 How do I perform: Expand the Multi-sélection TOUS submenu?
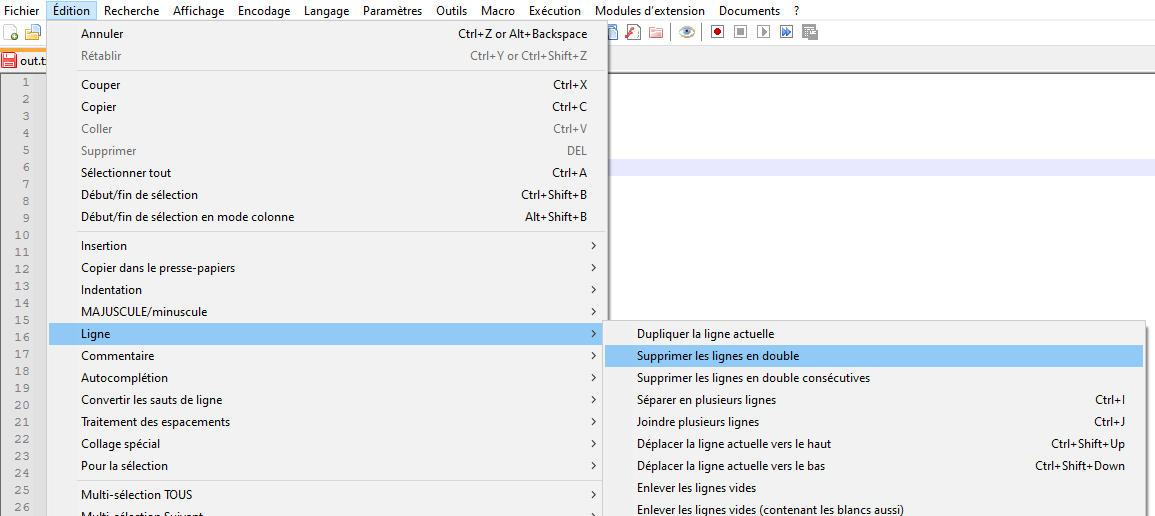point(328,495)
